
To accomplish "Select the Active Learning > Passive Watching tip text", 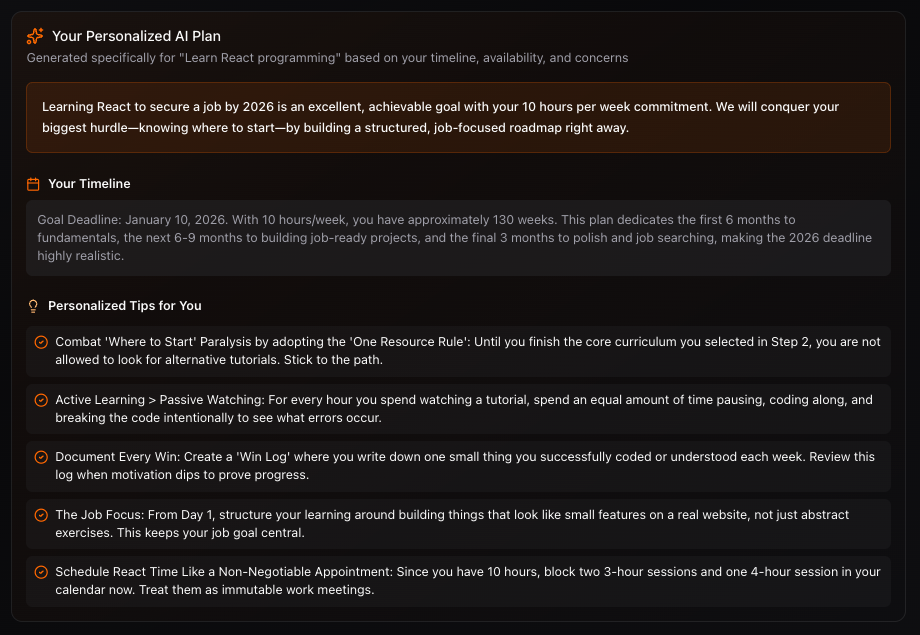I will [464, 408].
